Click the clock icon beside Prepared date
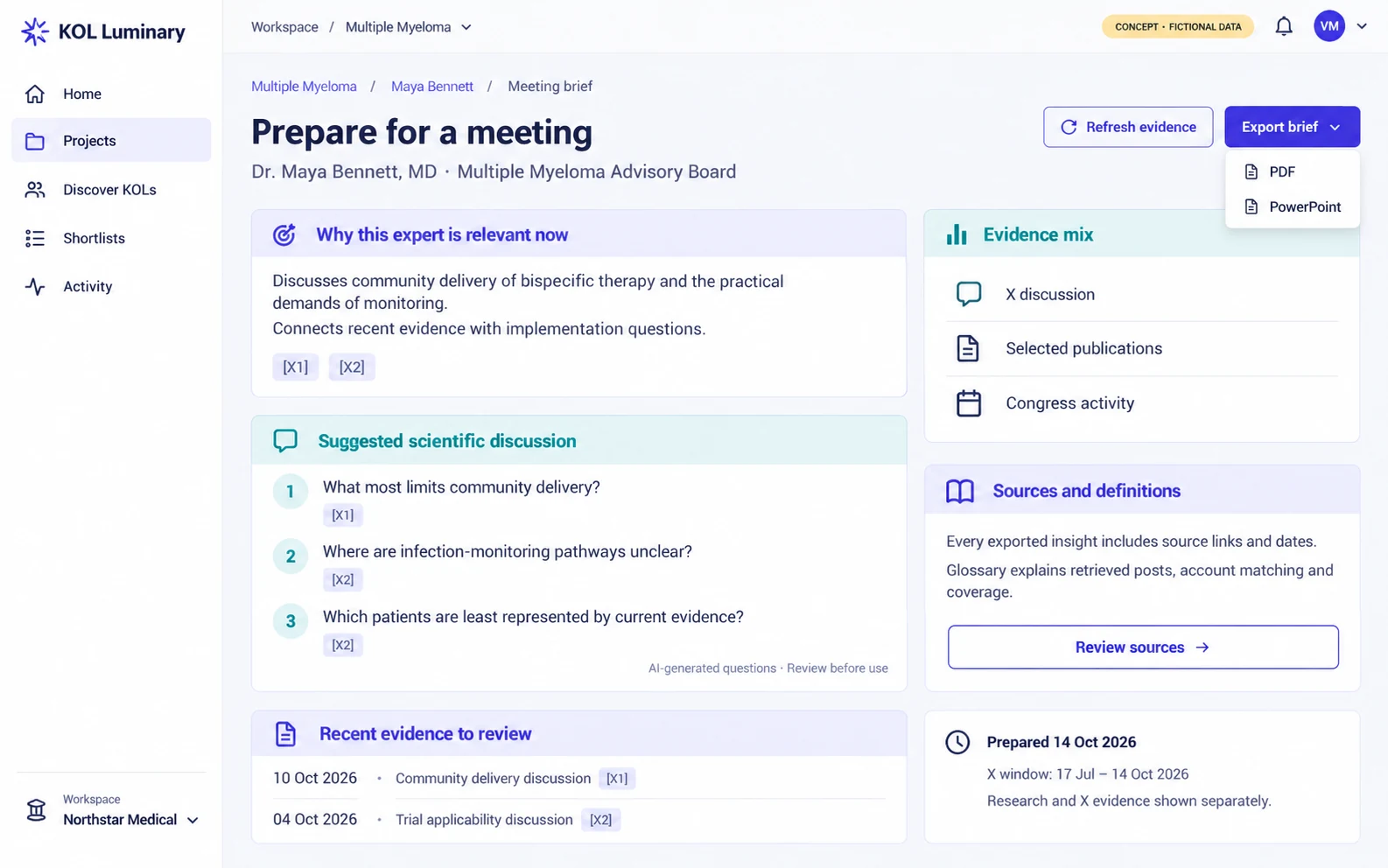 [957, 742]
